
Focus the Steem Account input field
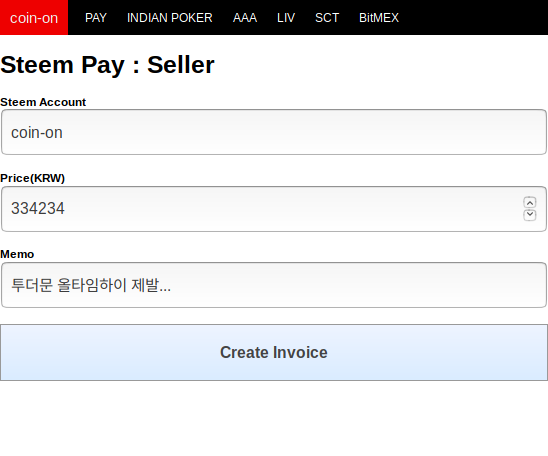point(274,132)
